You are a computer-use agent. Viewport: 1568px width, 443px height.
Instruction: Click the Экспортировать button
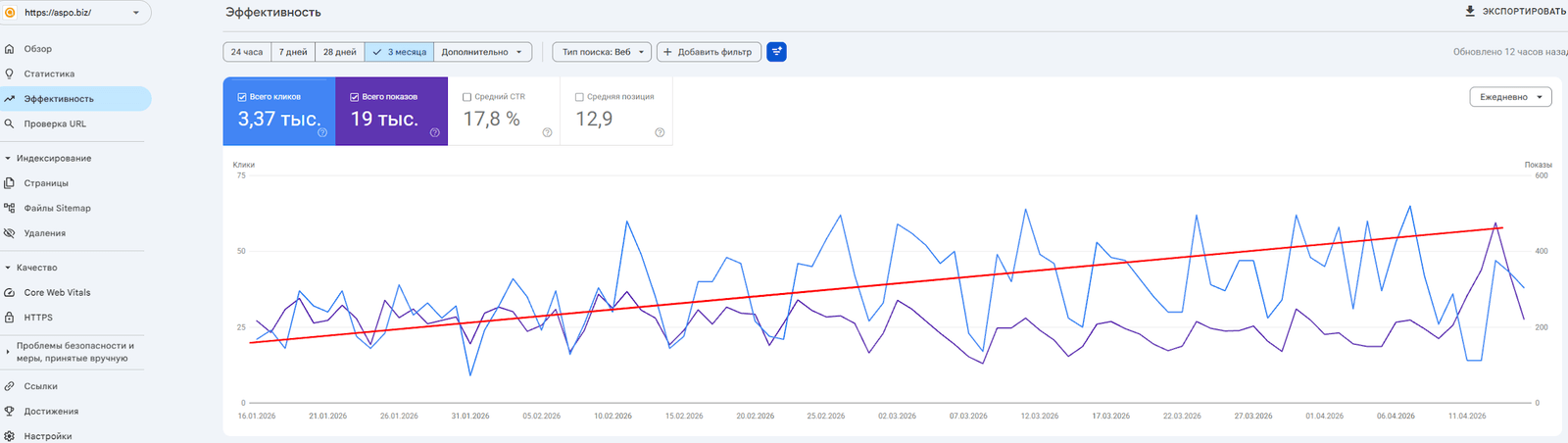(1515, 12)
